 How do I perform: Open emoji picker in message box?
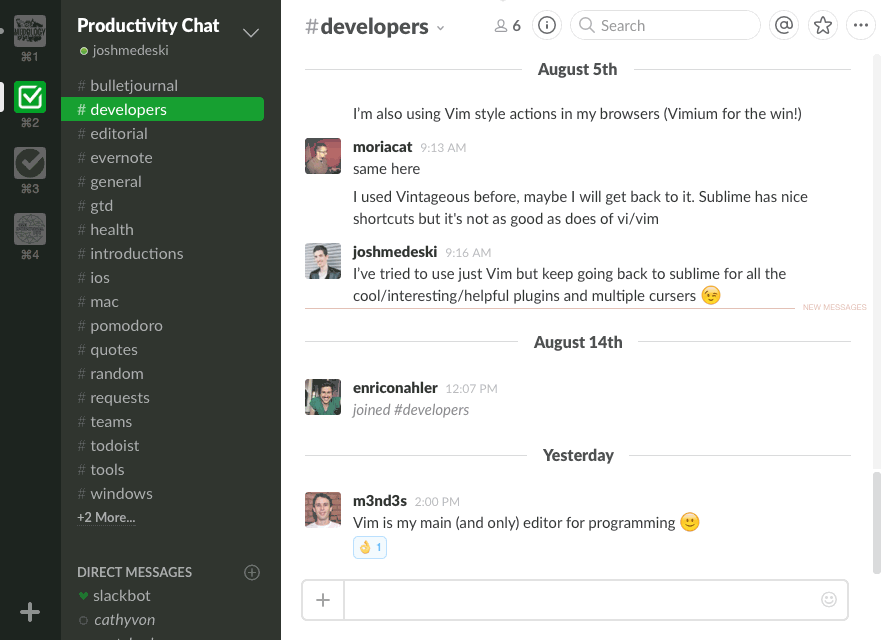pyautogui.click(x=828, y=600)
